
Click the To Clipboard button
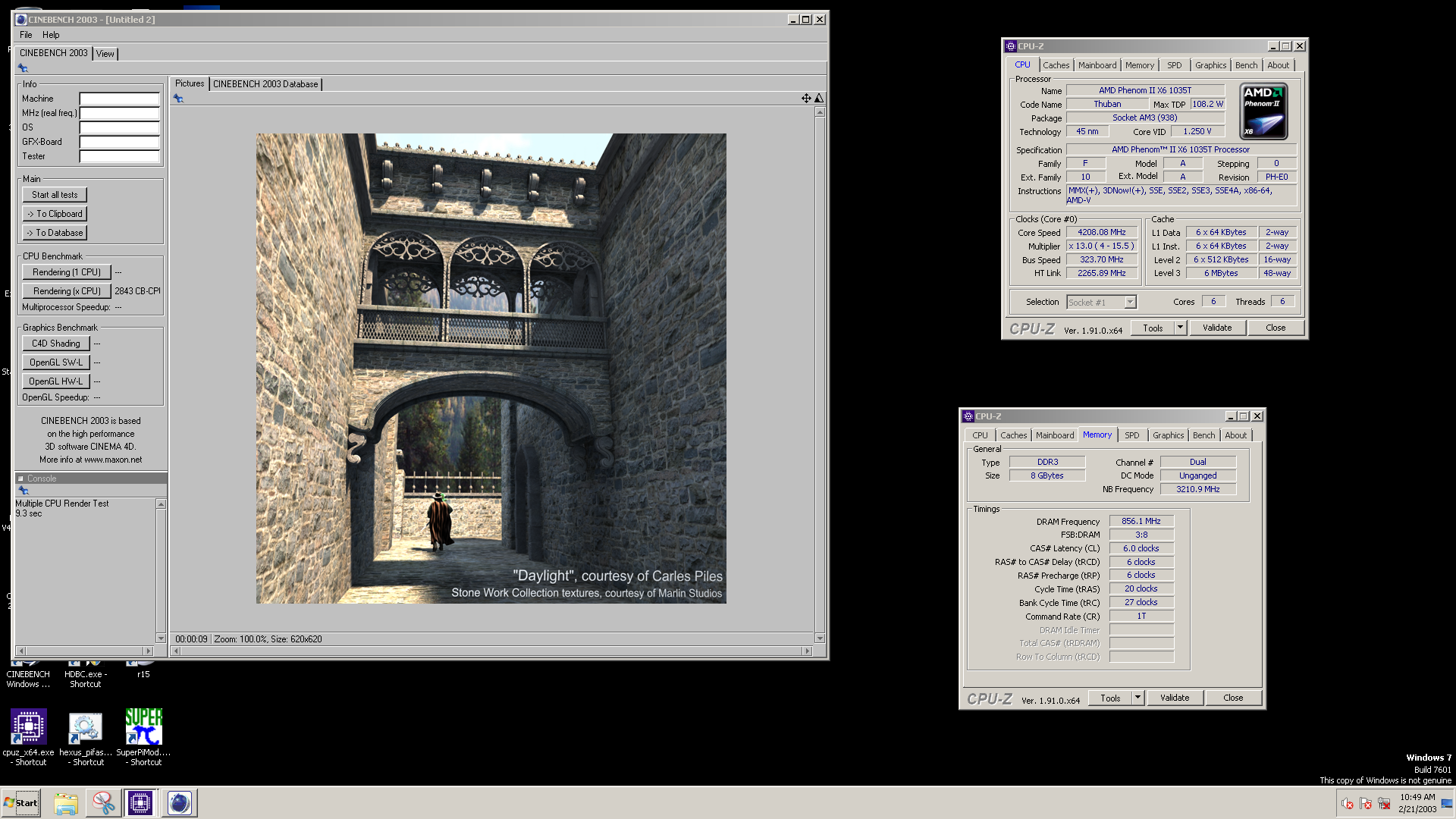55,214
